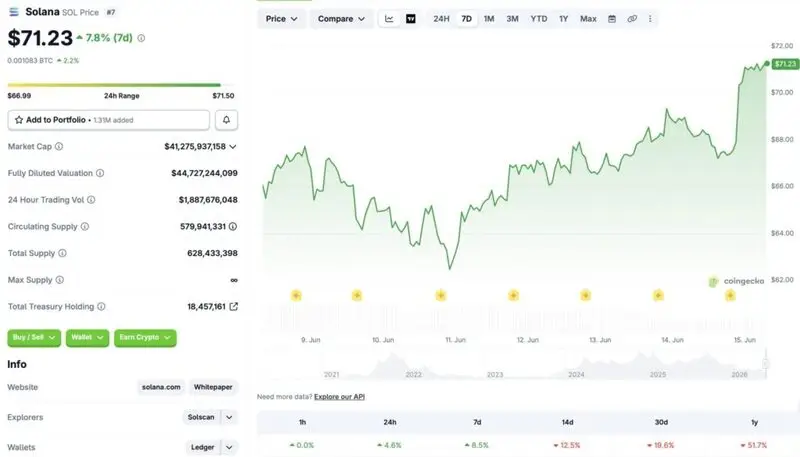
Task: Open the Compare dropdown
Action: [x=341, y=19]
